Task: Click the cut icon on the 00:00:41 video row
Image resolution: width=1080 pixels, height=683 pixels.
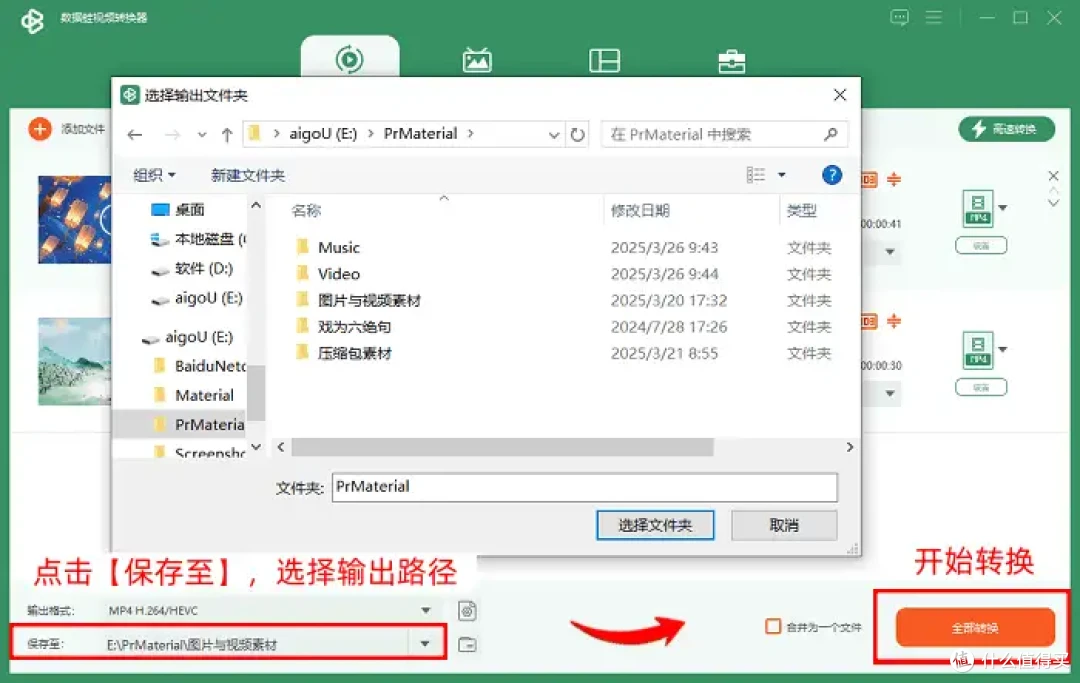Action: (894, 180)
